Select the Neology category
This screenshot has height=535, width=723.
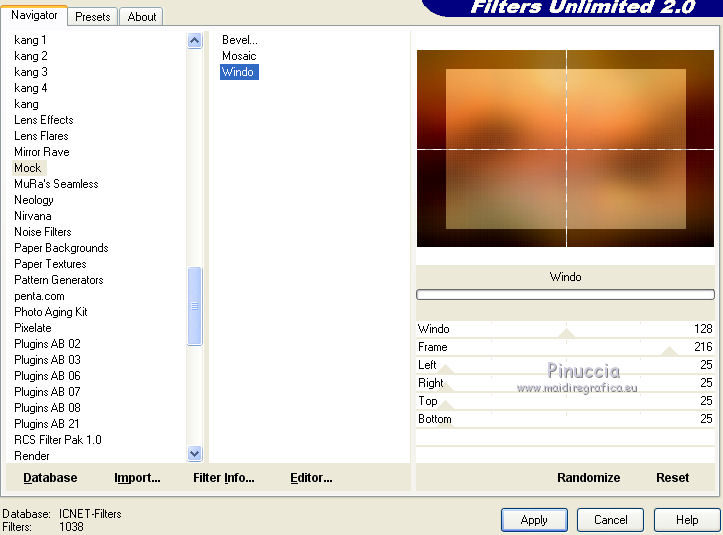[34, 200]
